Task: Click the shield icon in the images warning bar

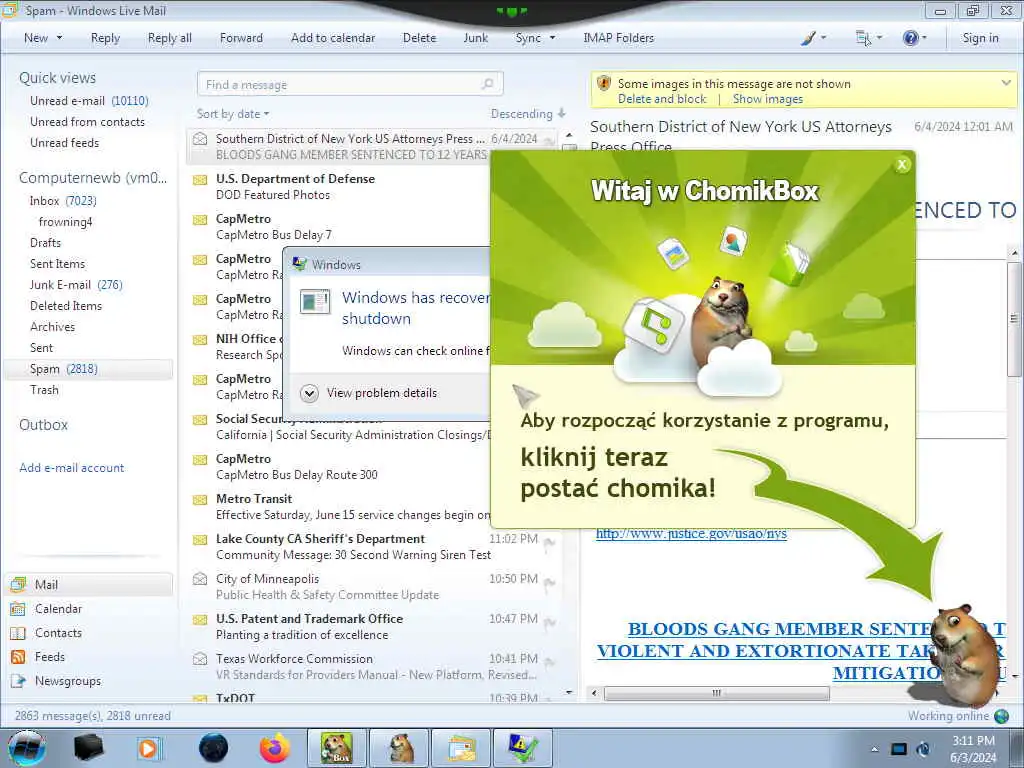Action: click(603, 84)
